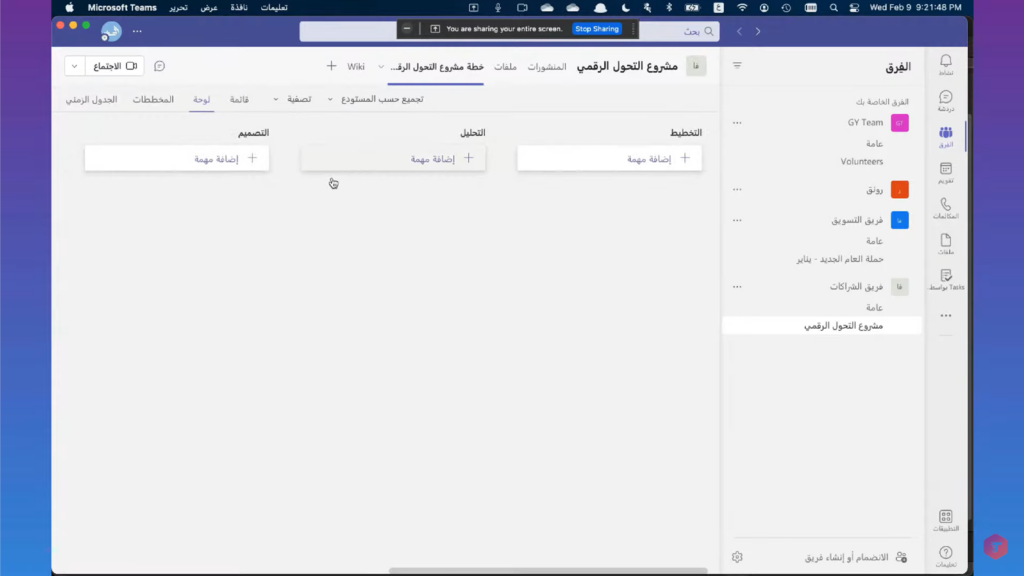Open Spotlight search in macOS menu bar
1024x576 pixels.
coord(833,8)
